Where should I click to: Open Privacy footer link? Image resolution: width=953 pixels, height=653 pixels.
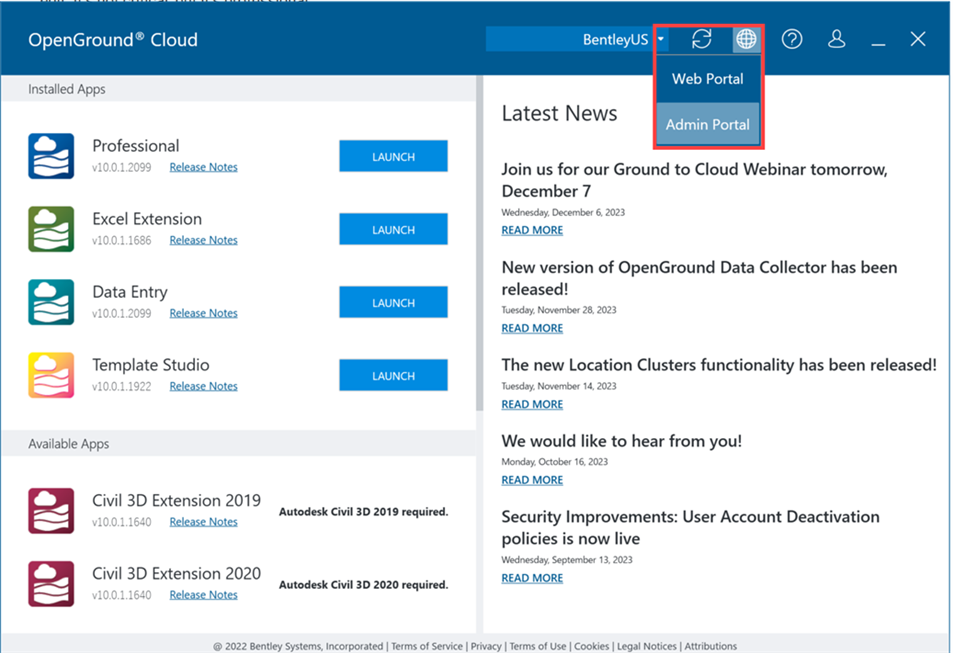[x=486, y=646]
